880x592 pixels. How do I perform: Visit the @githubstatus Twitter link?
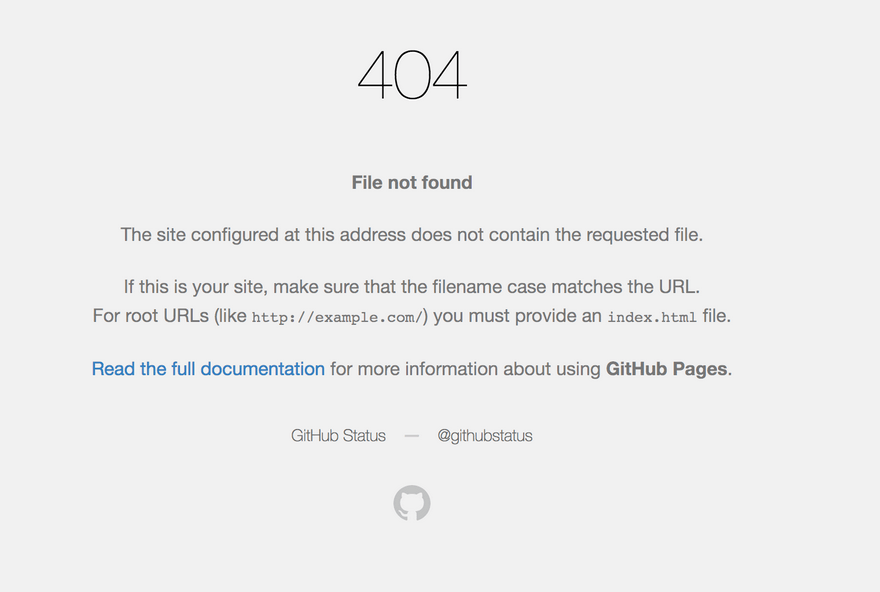point(485,435)
